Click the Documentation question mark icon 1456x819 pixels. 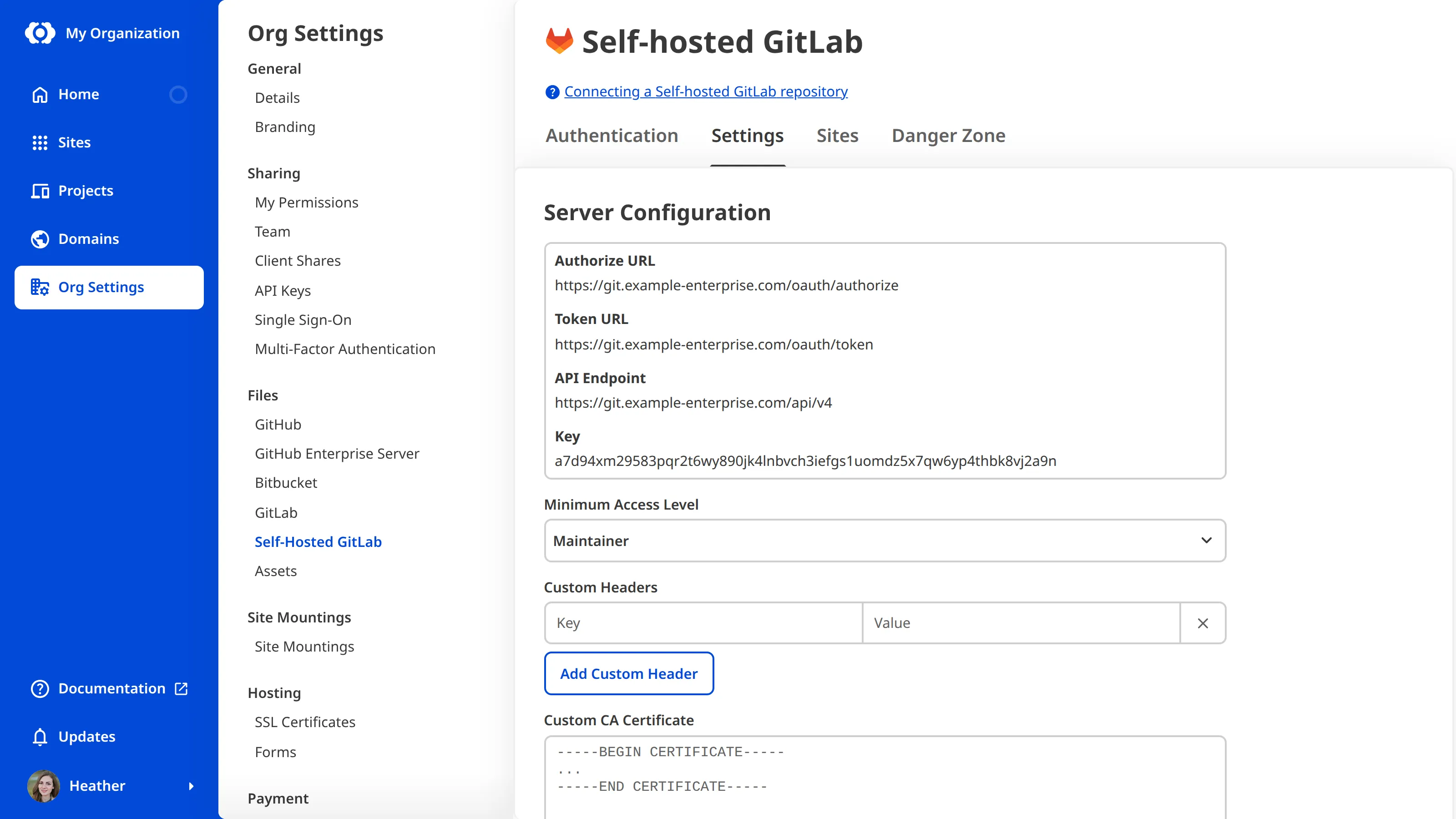click(40, 688)
